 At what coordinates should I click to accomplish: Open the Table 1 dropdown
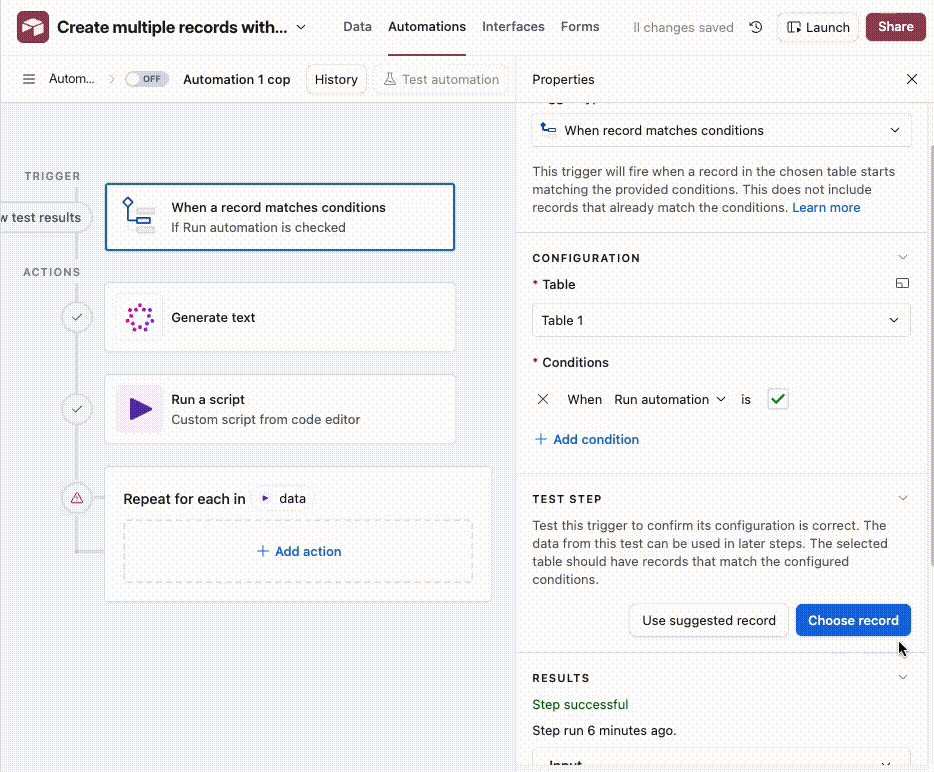pyautogui.click(x=721, y=320)
